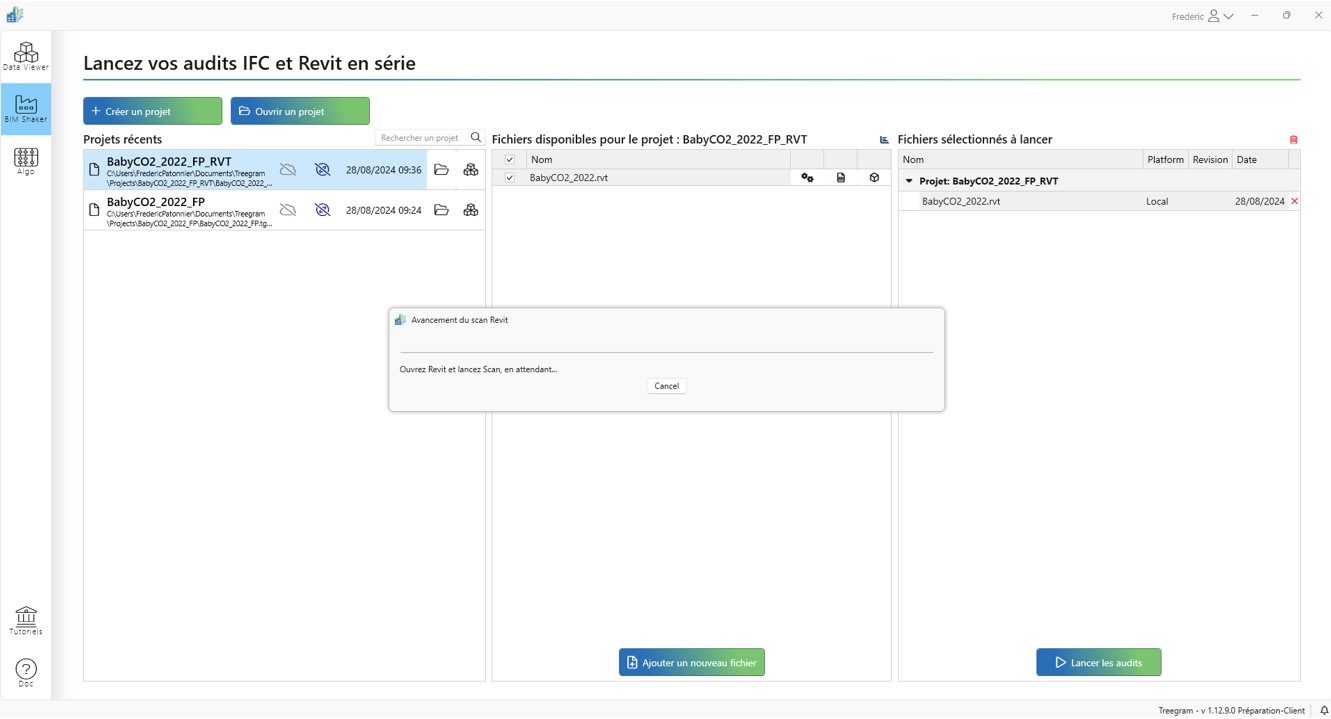Click the database icon on BabyCO2_2022.rvt row
The width and height of the screenshot is (1331, 719).
[841, 177]
